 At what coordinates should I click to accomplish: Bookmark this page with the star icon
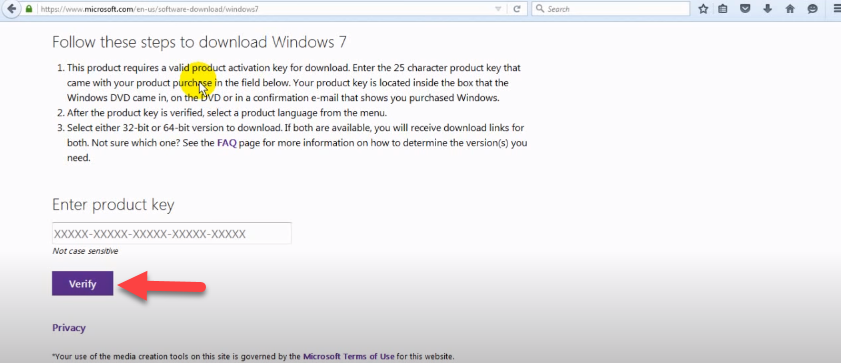point(704,9)
